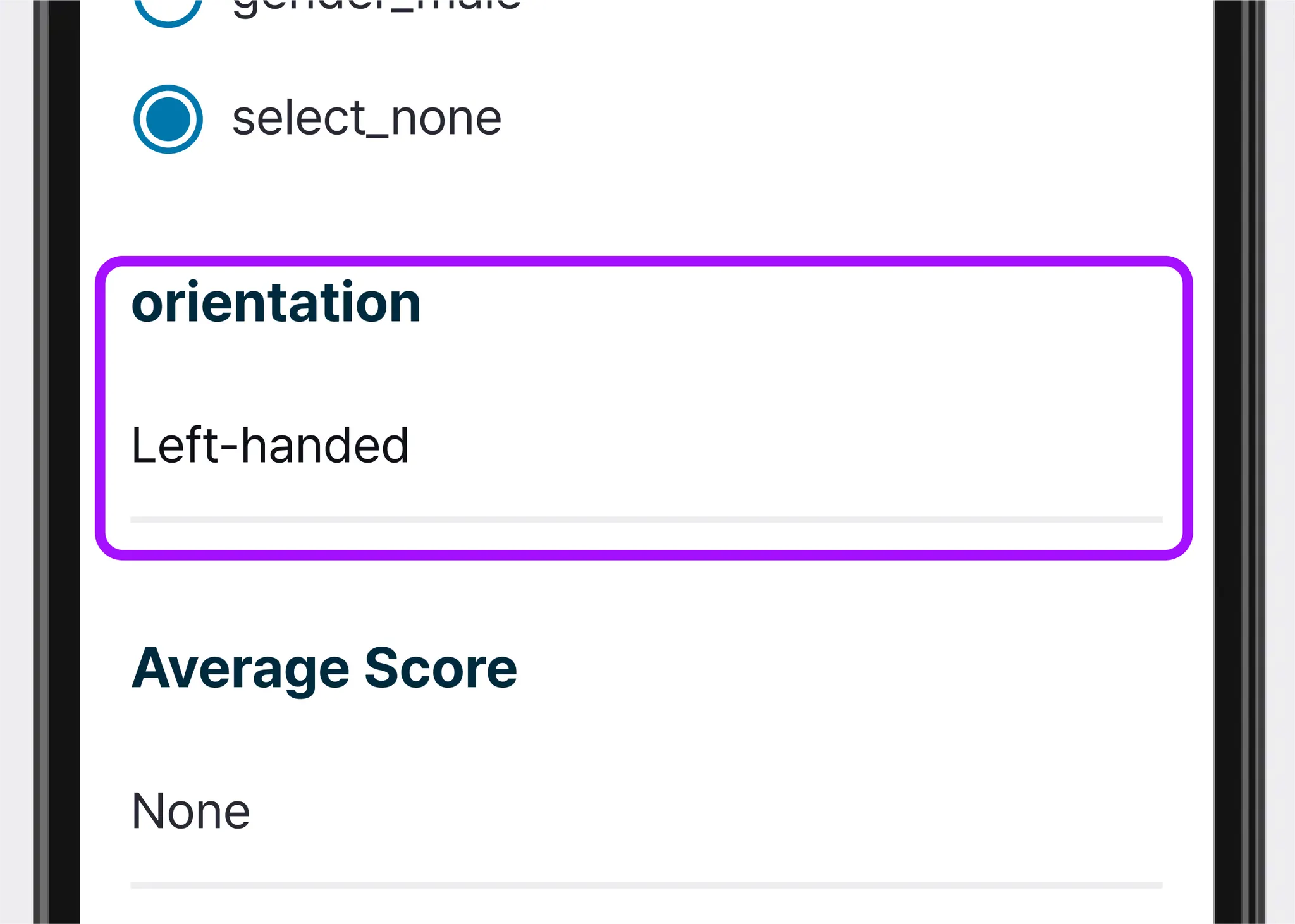The width and height of the screenshot is (1295, 924).
Task: Click the None value under Average Score
Action: [191, 811]
